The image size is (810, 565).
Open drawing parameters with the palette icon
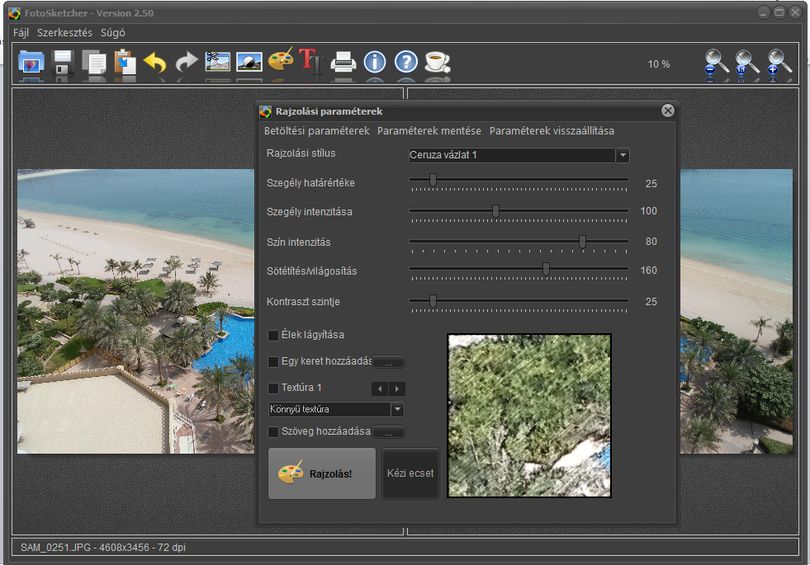click(281, 60)
